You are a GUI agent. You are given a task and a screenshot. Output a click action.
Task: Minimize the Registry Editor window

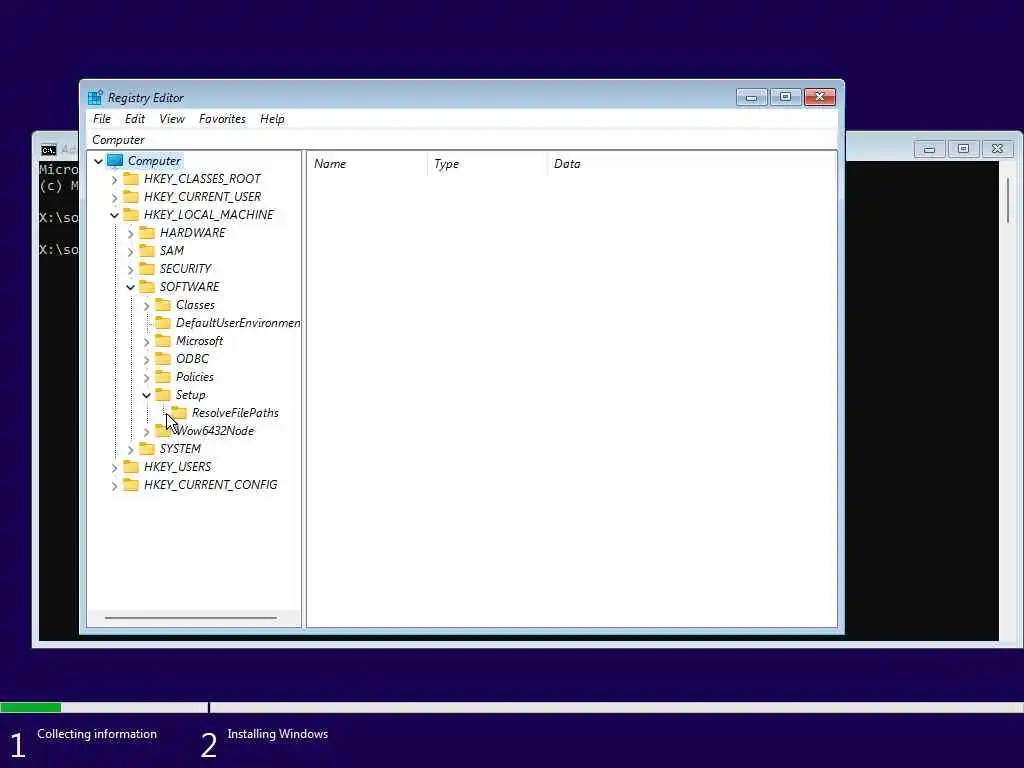point(752,97)
